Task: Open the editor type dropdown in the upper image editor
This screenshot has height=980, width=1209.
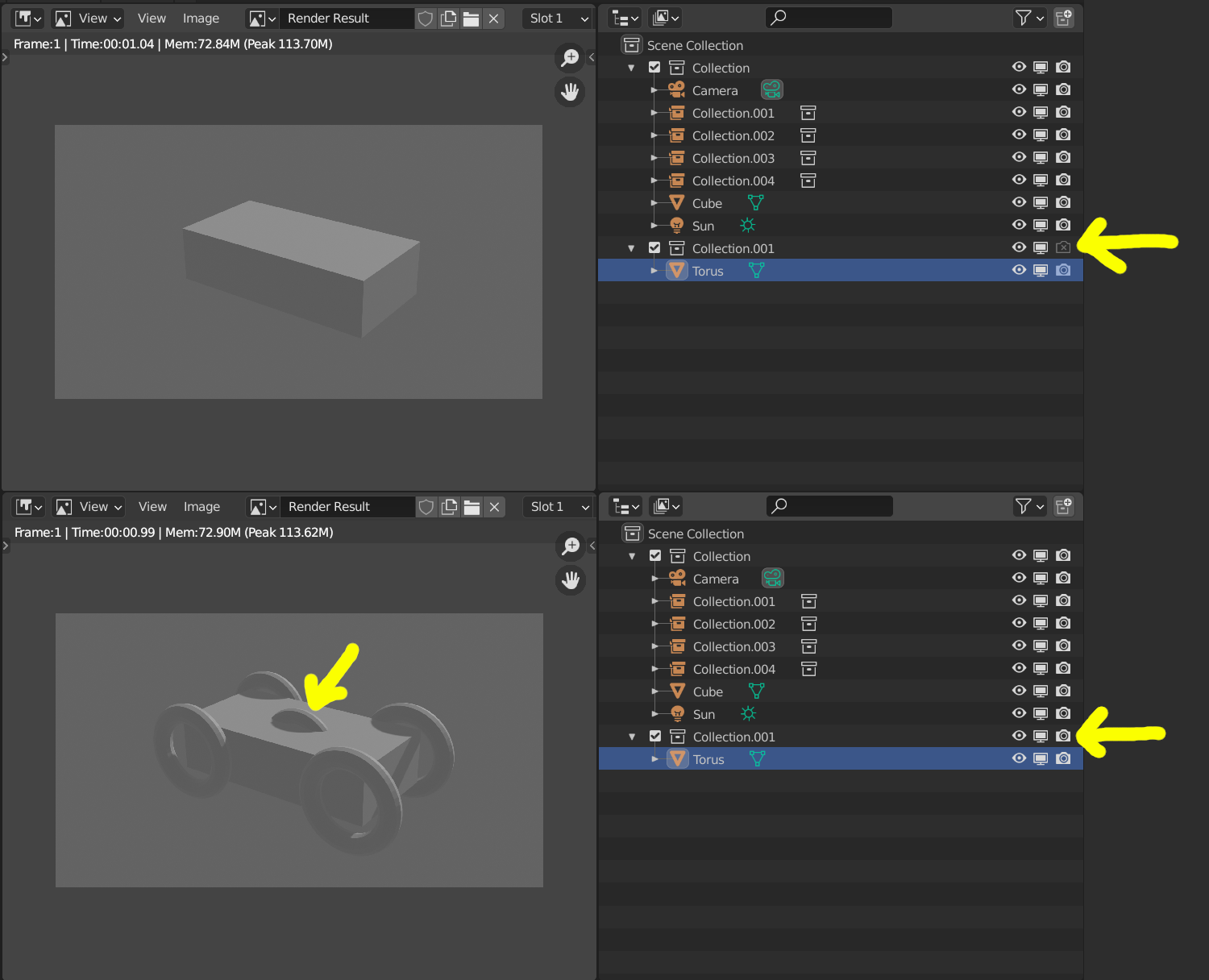Action: pos(28,19)
